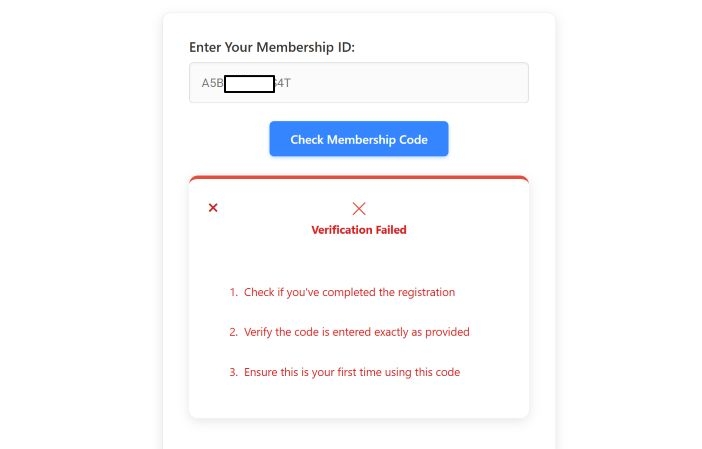Viewport: 702px width, 449px height.
Task: Select the "Verification Failed" heading
Action: pos(359,230)
